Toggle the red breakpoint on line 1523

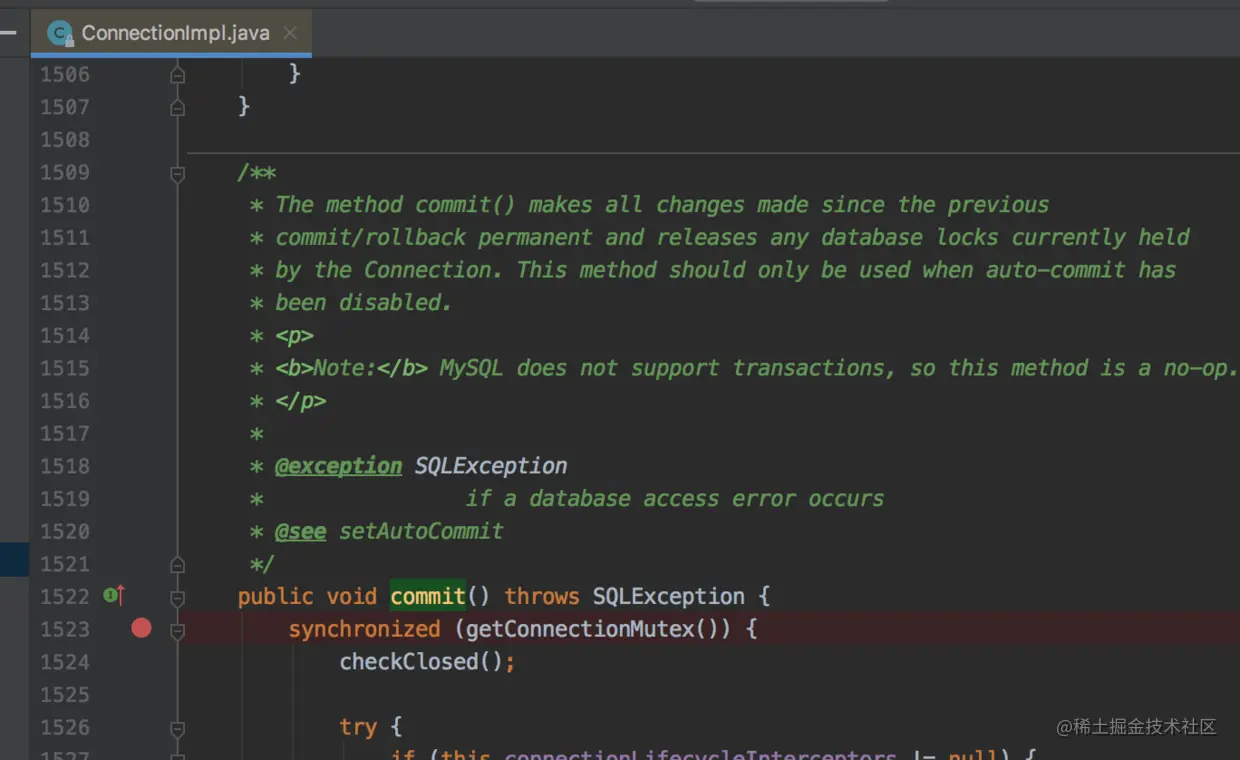coord(141,628)
